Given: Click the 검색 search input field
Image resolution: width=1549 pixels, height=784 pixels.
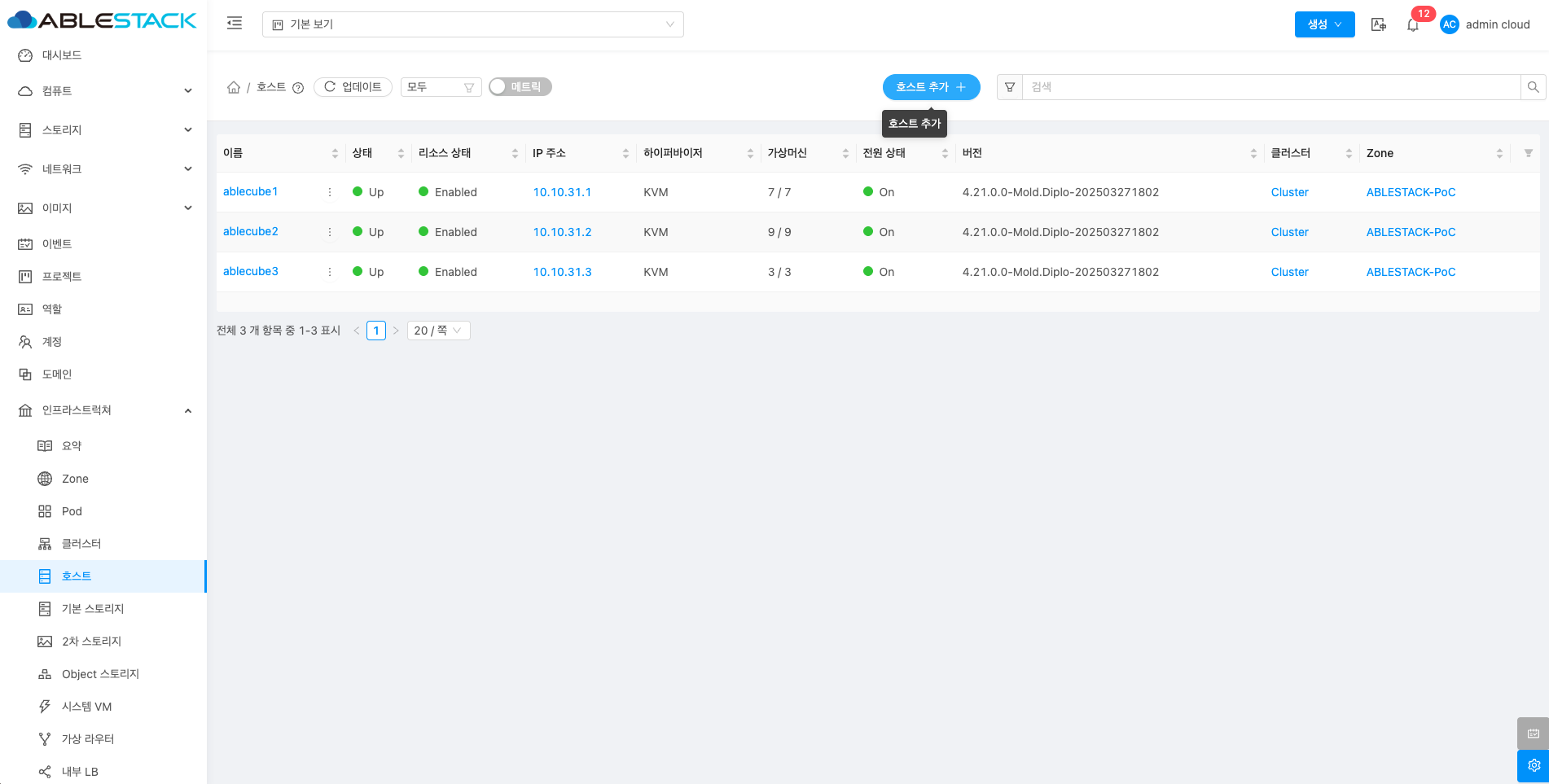Looking at the screenshot, I should [x=1270, y=87].
